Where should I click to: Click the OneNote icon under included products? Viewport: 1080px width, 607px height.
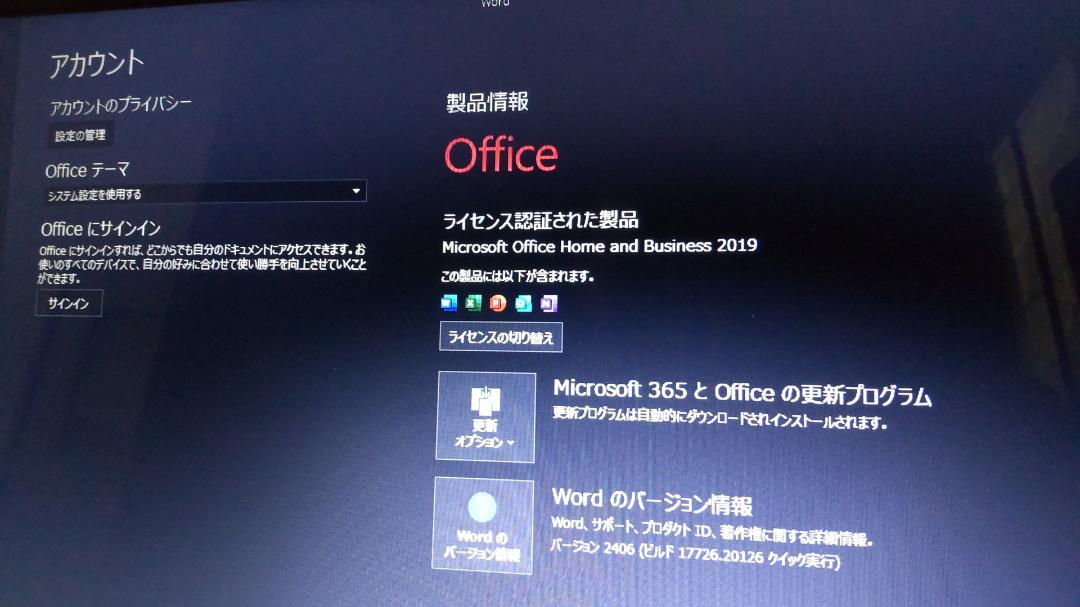point(549,303)
